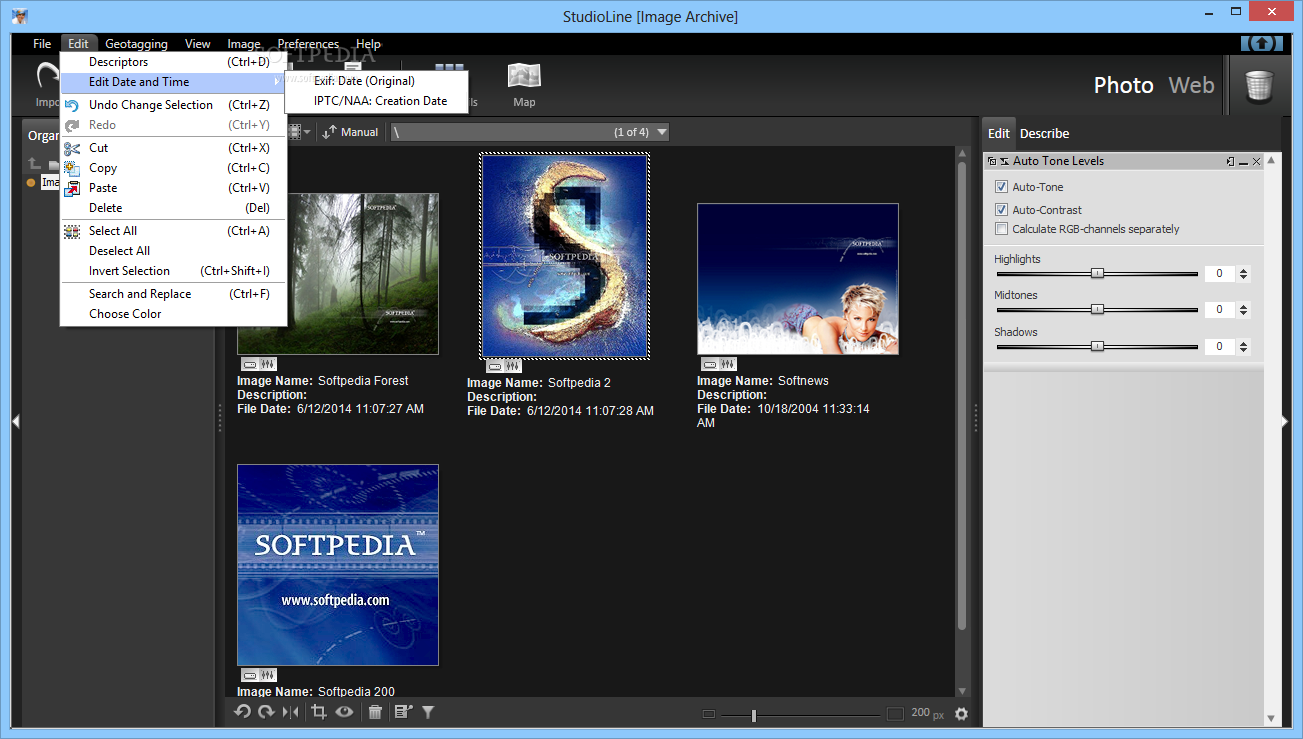Screen dimensions: 1303x739
Task: Collapse the right panel with the right-edge arrow
Action: pyautogui.click(x=1286, y=422)
